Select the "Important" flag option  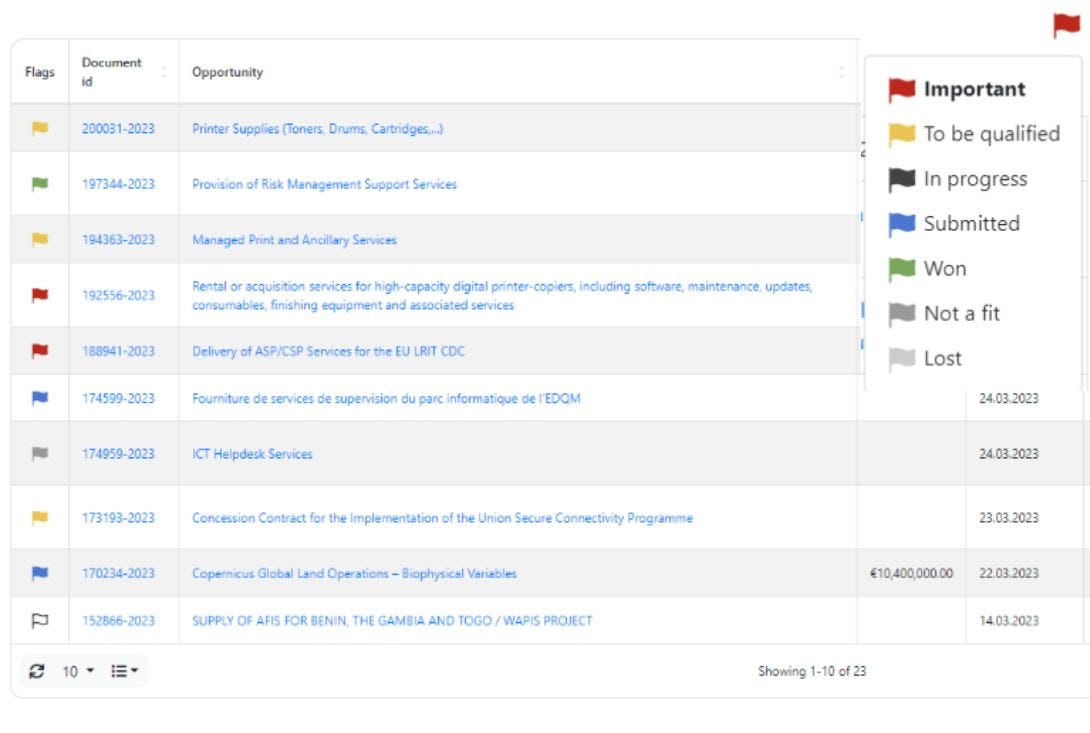[957, 90]
